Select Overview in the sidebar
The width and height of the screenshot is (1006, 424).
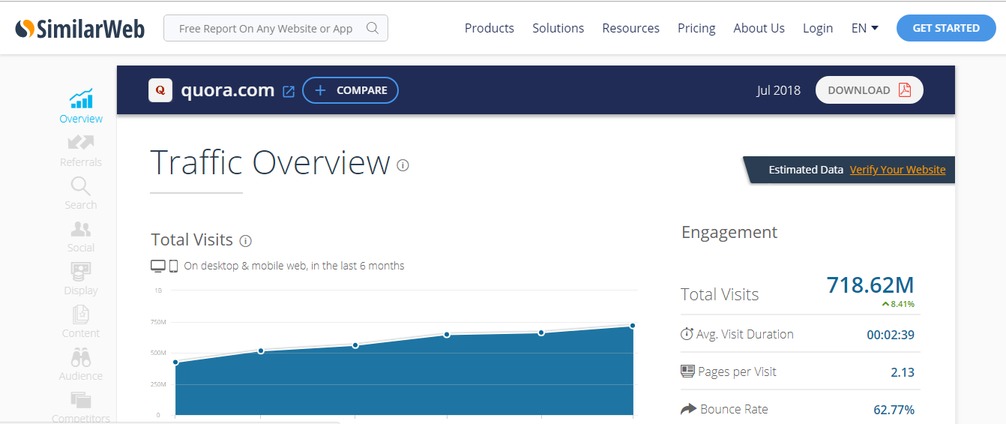click(x=81, y=106)
